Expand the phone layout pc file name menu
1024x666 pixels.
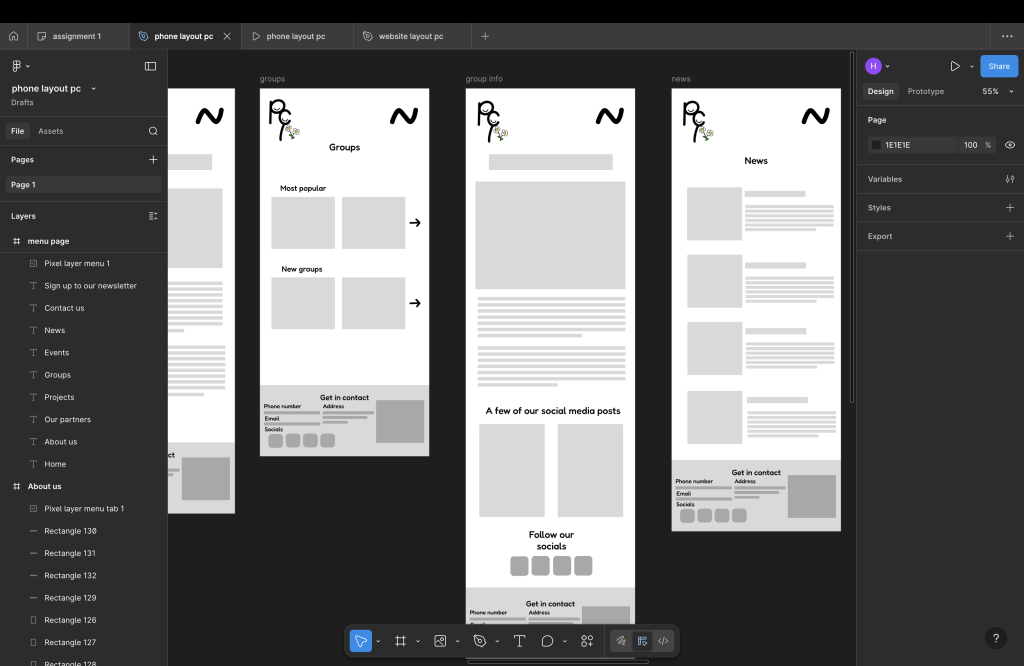coord(94,89)
